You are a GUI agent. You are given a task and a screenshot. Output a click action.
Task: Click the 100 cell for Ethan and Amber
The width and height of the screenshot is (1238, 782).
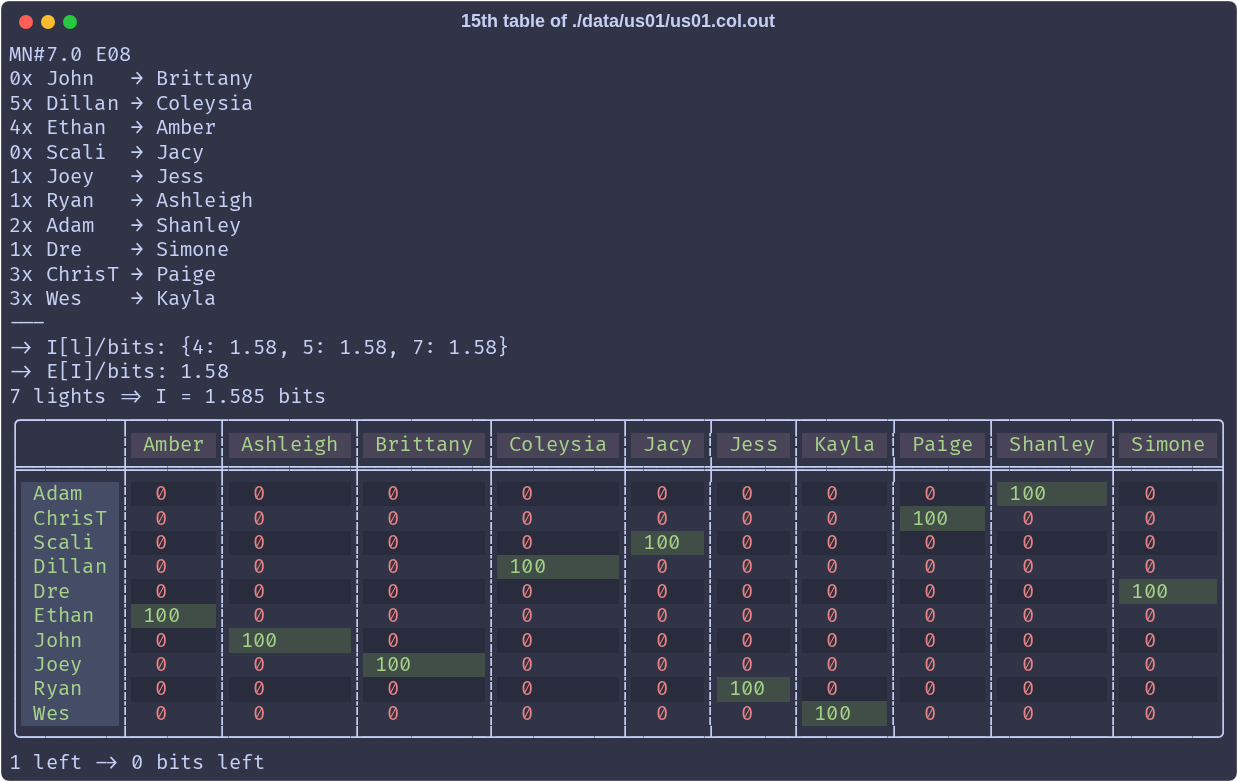[174, 616]
